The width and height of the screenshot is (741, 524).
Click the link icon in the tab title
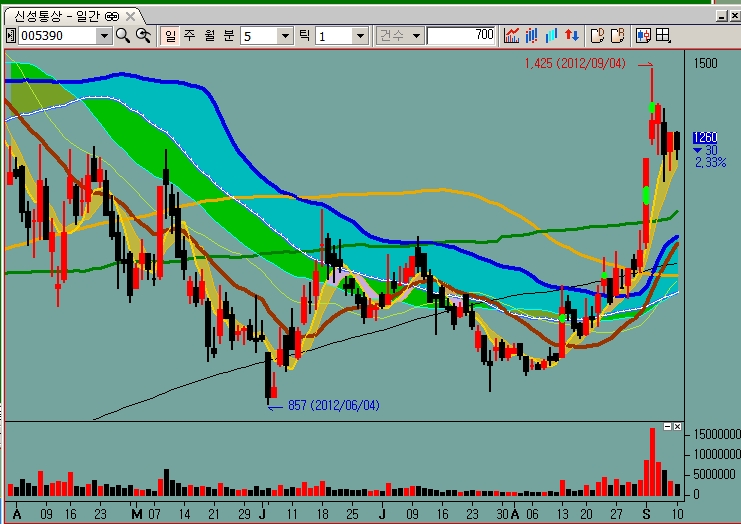(x=112, y=17)
